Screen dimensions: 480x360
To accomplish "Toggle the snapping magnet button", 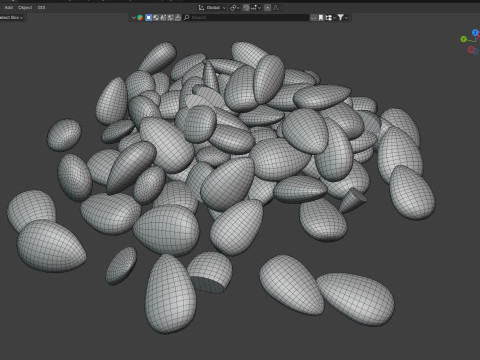I will 246,8.
